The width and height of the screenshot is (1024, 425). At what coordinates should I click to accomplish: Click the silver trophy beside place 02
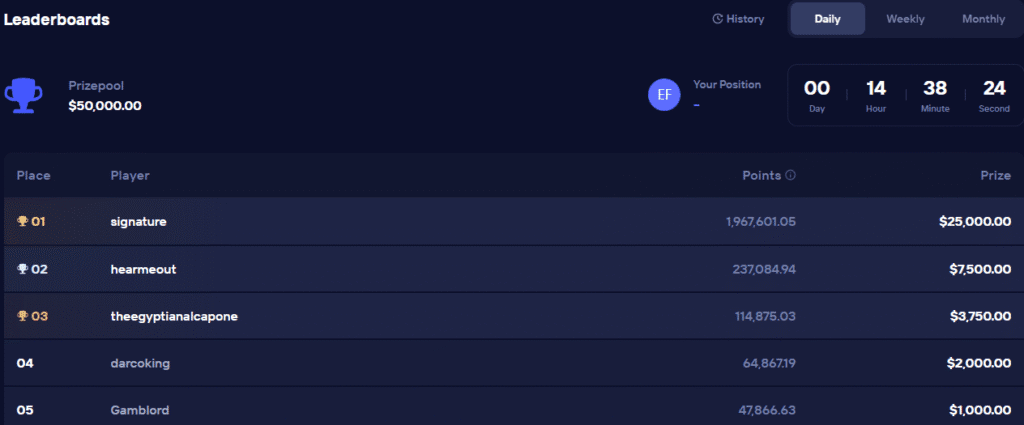(23, 269)
